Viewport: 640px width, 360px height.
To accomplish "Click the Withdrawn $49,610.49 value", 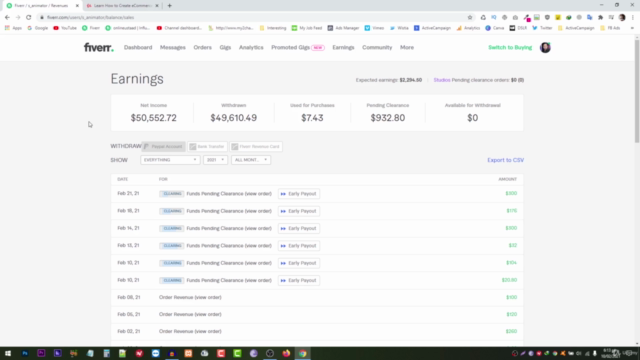I will [233, 118].
